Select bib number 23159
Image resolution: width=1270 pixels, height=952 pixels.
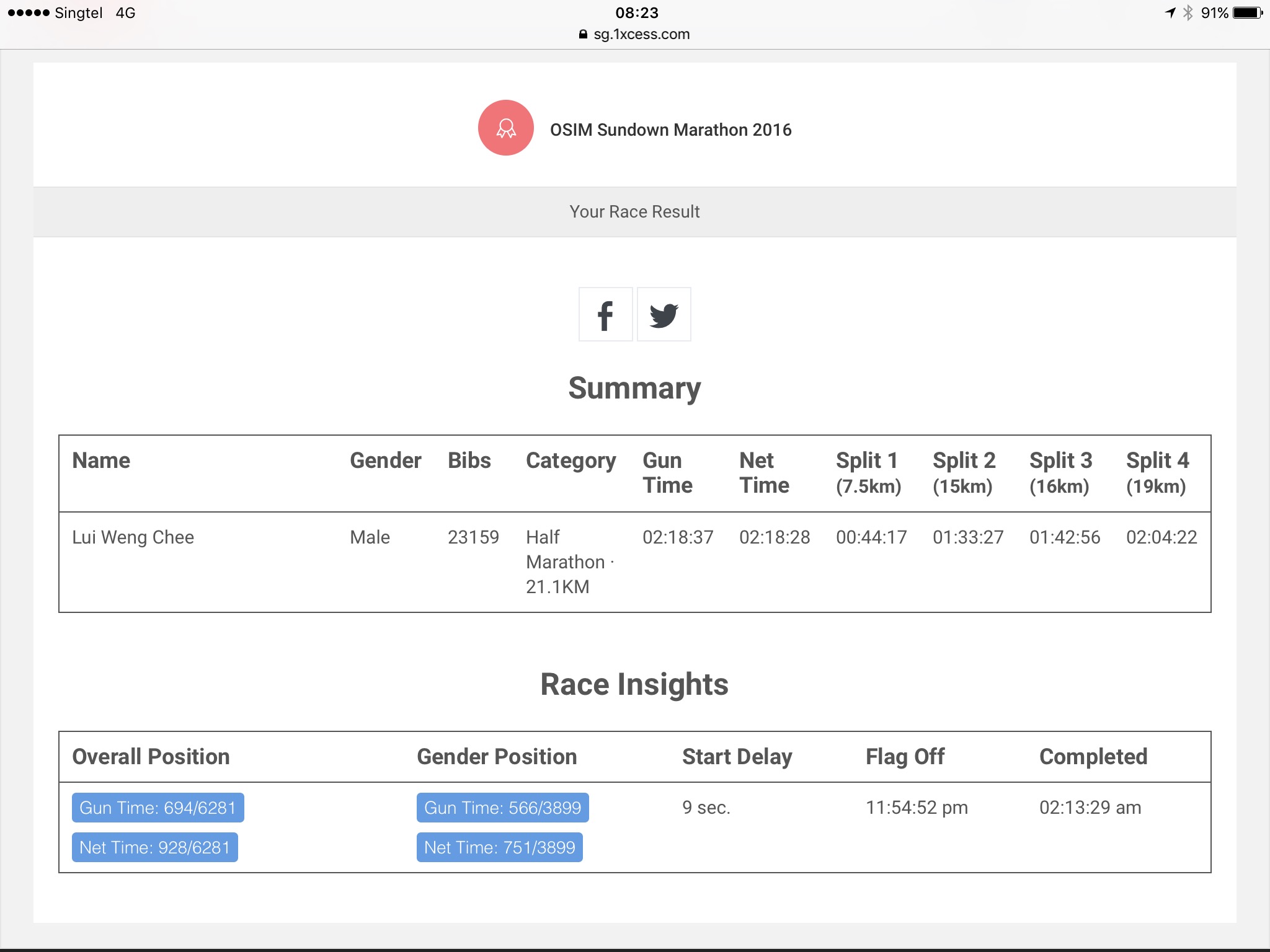point(473,537)
